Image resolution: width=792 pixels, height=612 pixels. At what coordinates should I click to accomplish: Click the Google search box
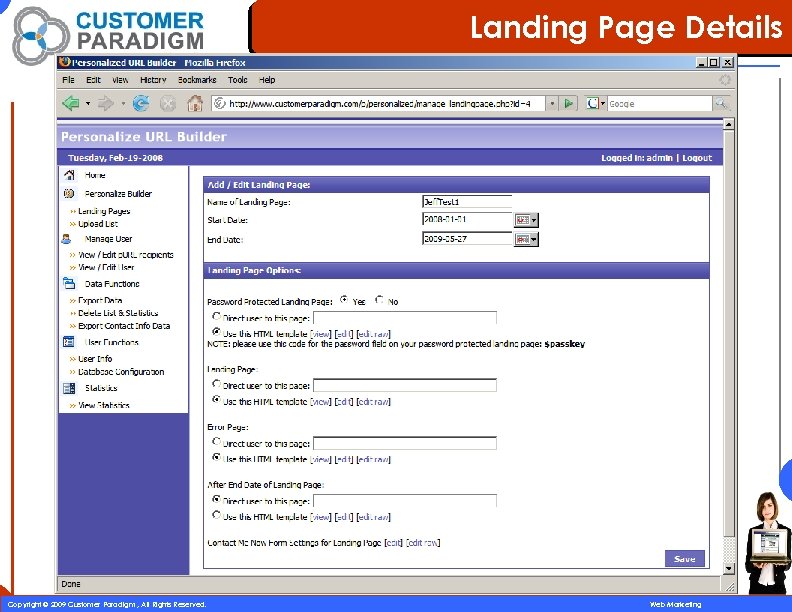tap(659, 104)
